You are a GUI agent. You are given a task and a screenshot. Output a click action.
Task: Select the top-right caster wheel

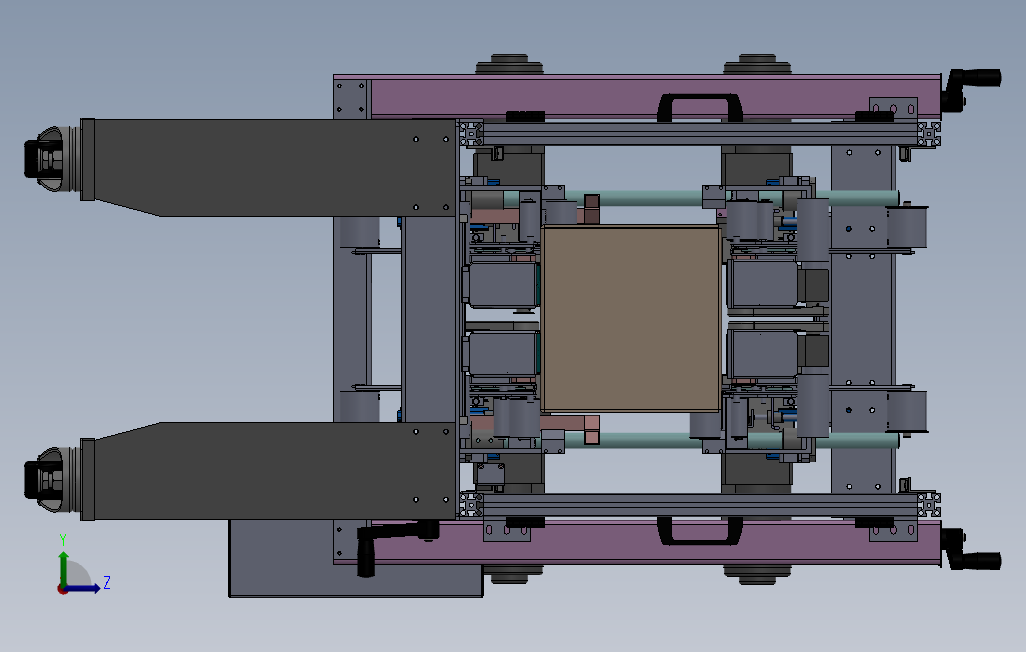point(757,65)
